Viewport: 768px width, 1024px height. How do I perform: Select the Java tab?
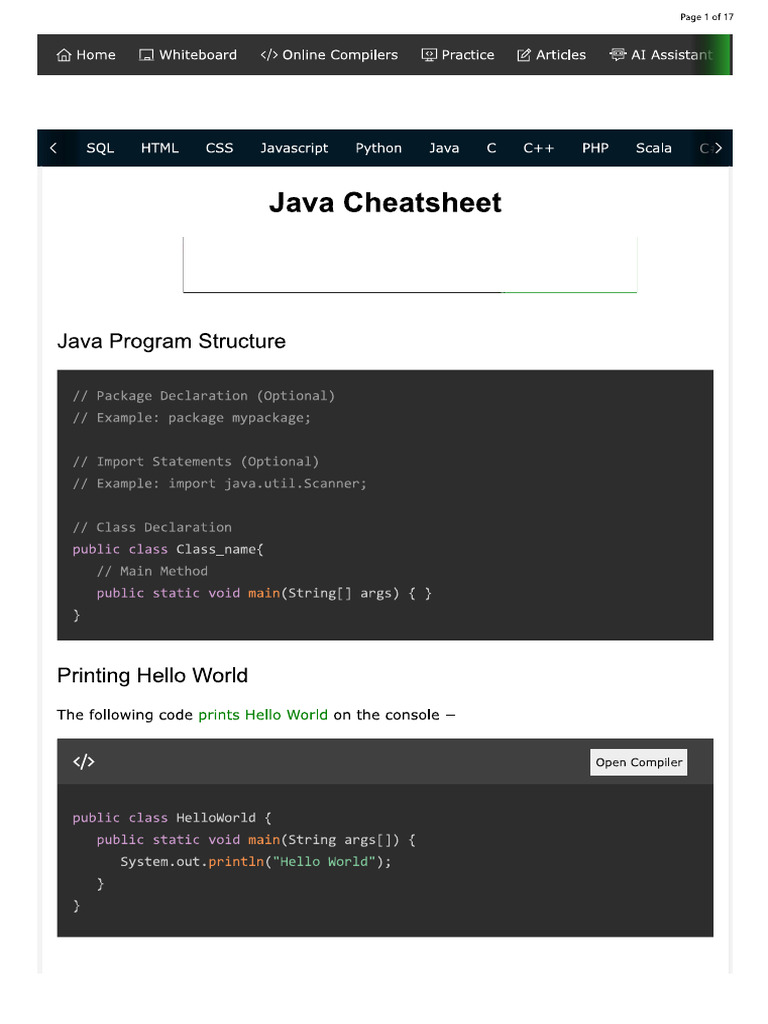click(x=444, y=148)
